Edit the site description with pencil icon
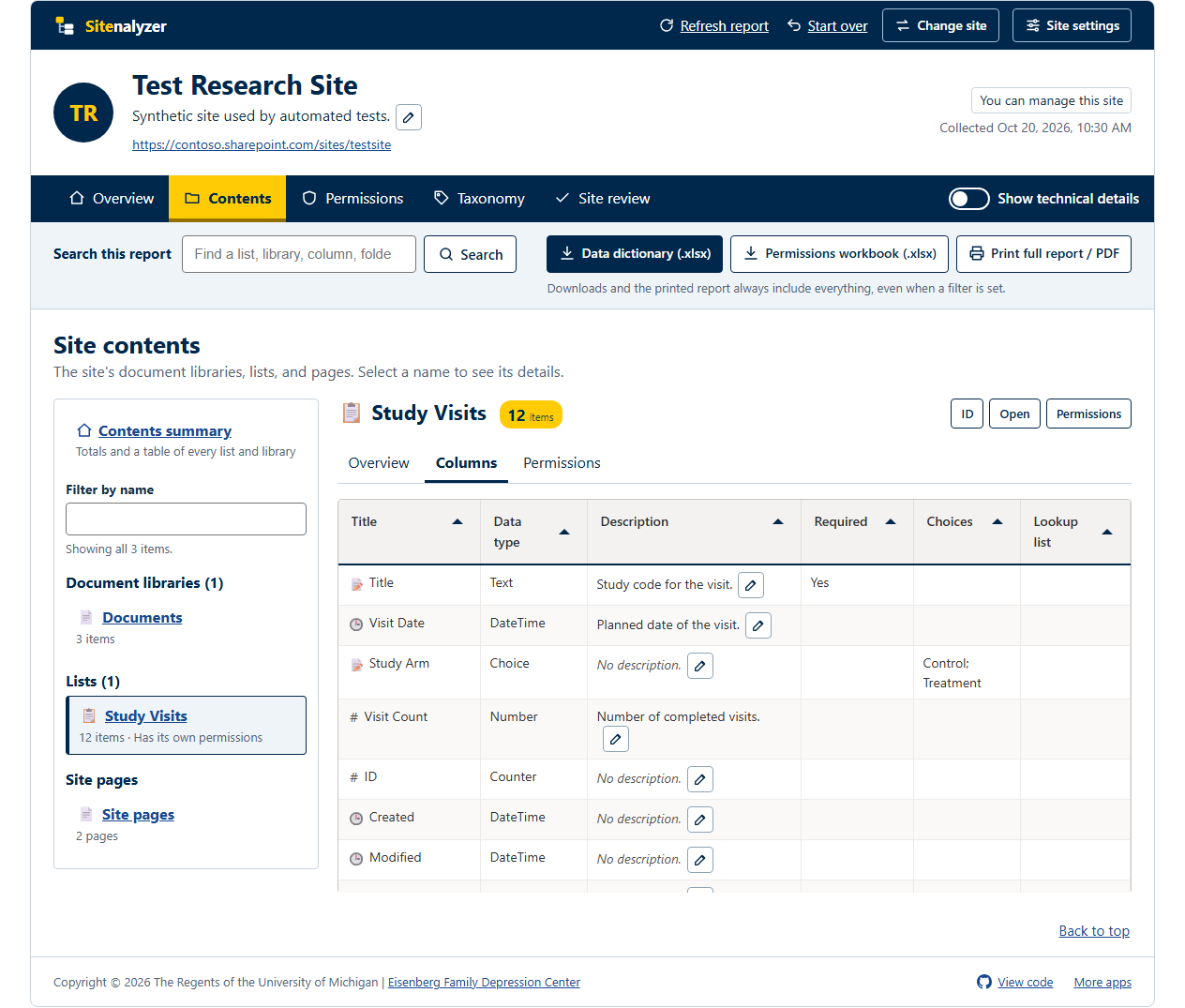Viewport: 1185px width, 1008px height. pos(409,117)
